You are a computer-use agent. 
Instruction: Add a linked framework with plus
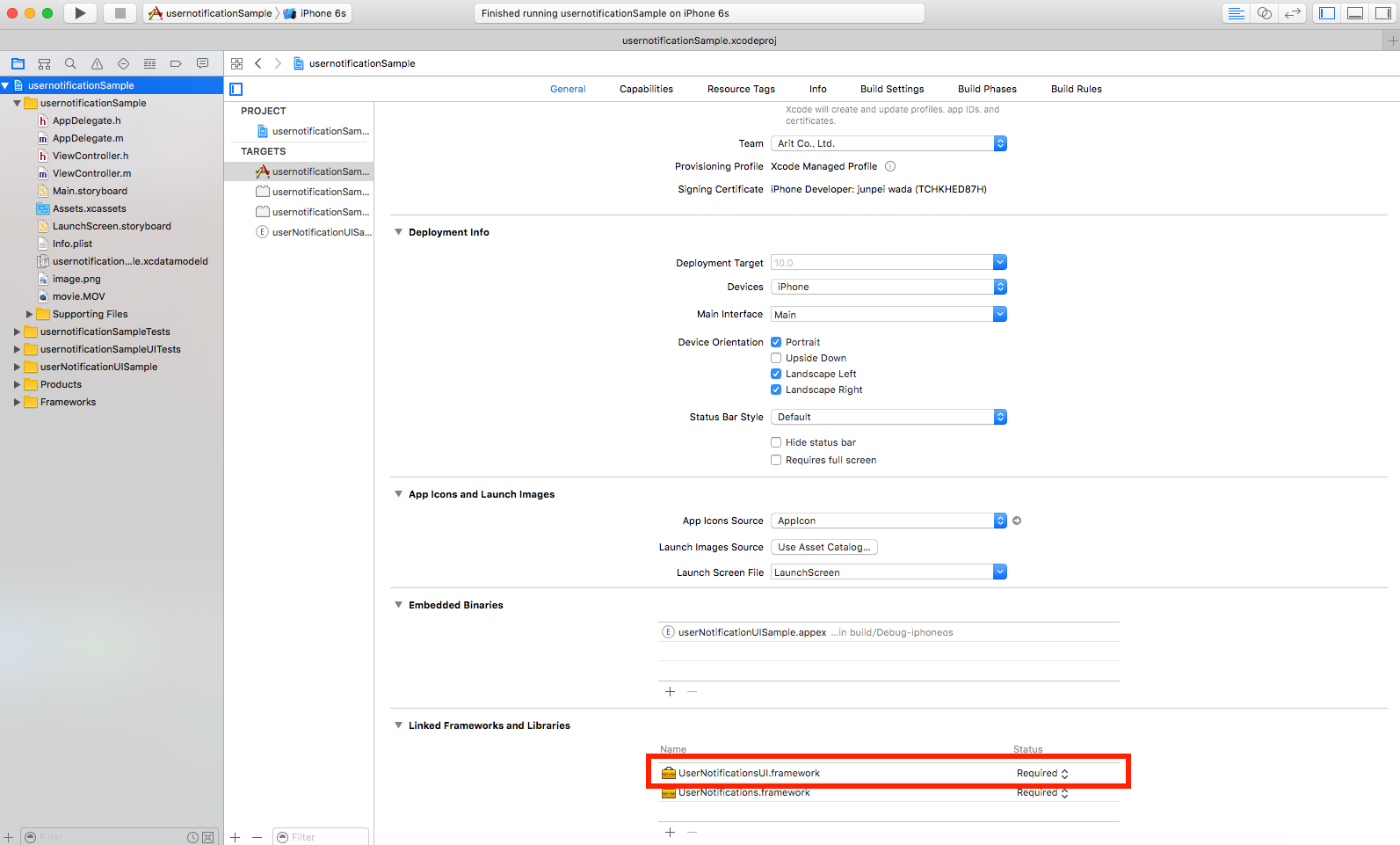coord(670,832)
